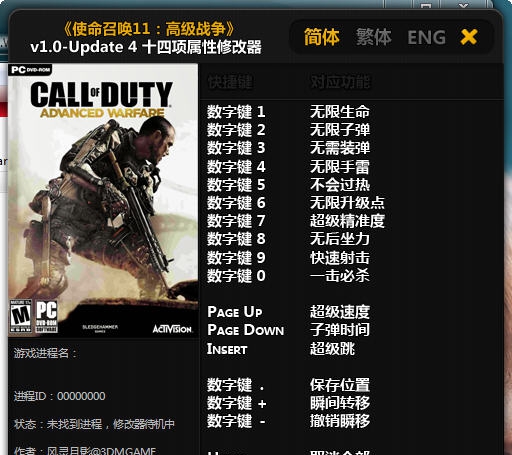Select 数字键 - hotkey label
This screenshot has height=455, width=512.
tap(236, 421)
